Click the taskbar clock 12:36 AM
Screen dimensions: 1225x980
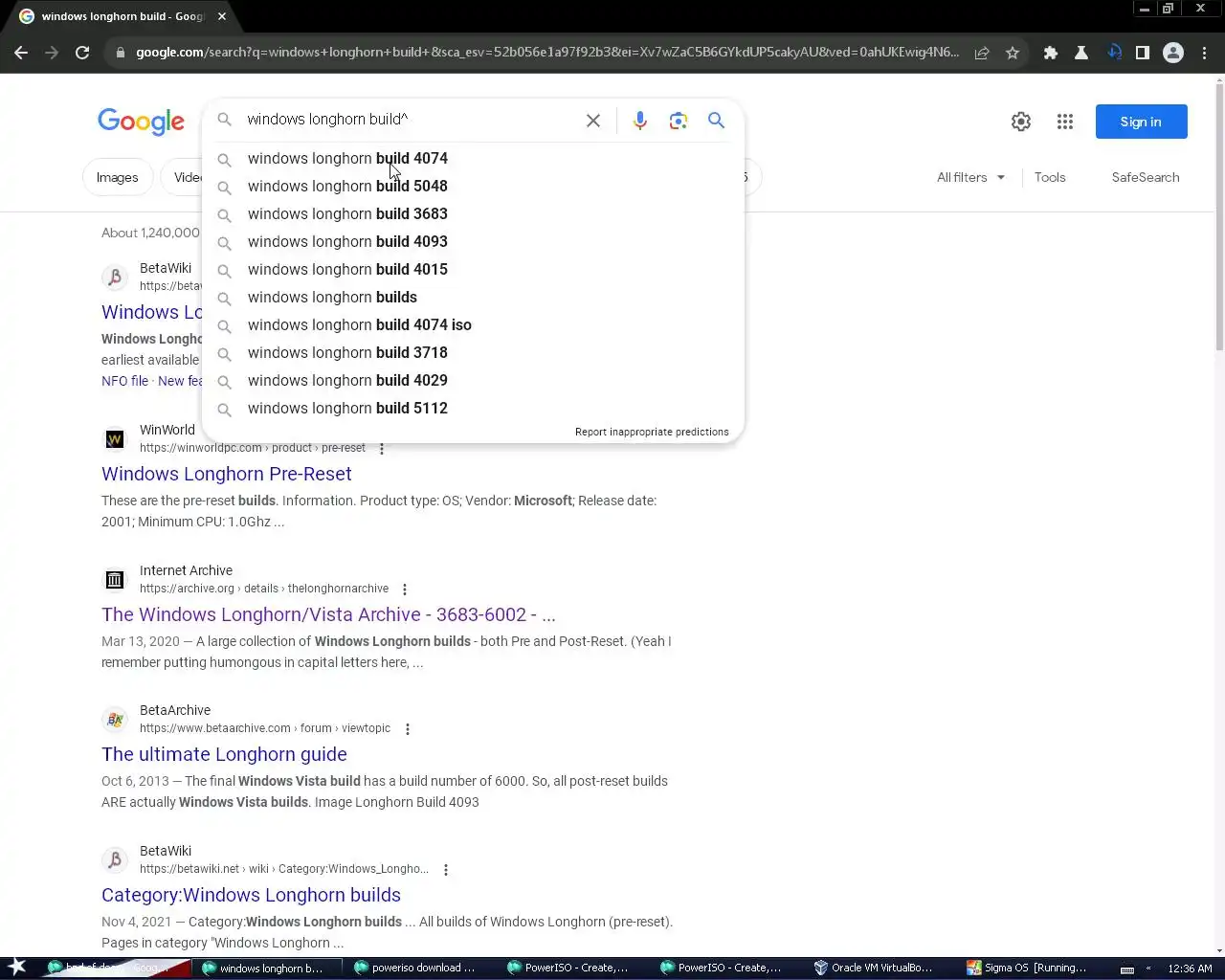[x=1190, y=969]
